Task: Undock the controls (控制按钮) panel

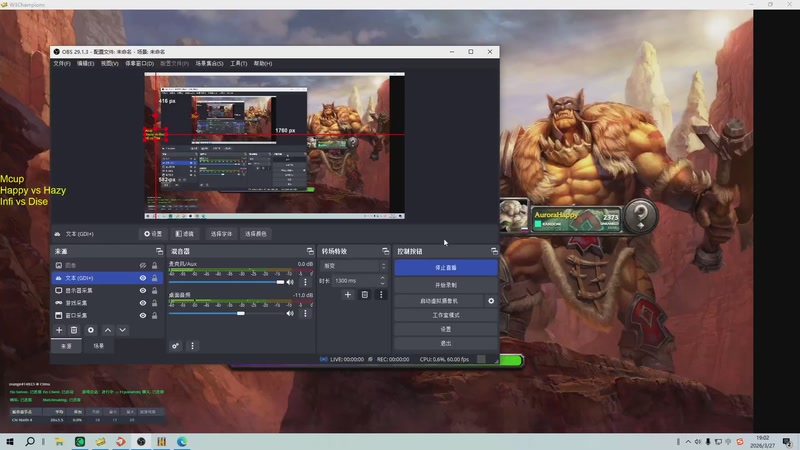Action: (x=494, y=251)
